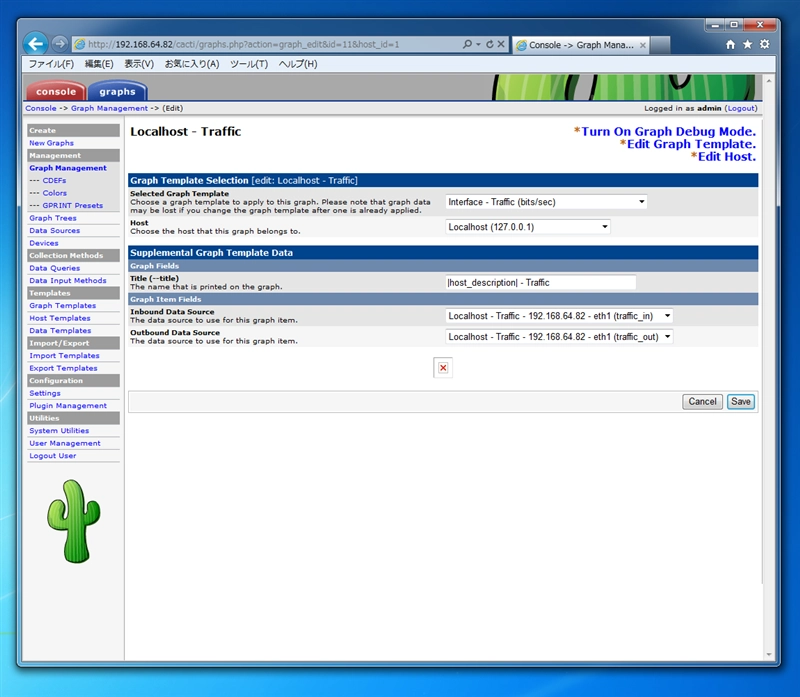Open Settings in sidebar

tap(45, 393)
